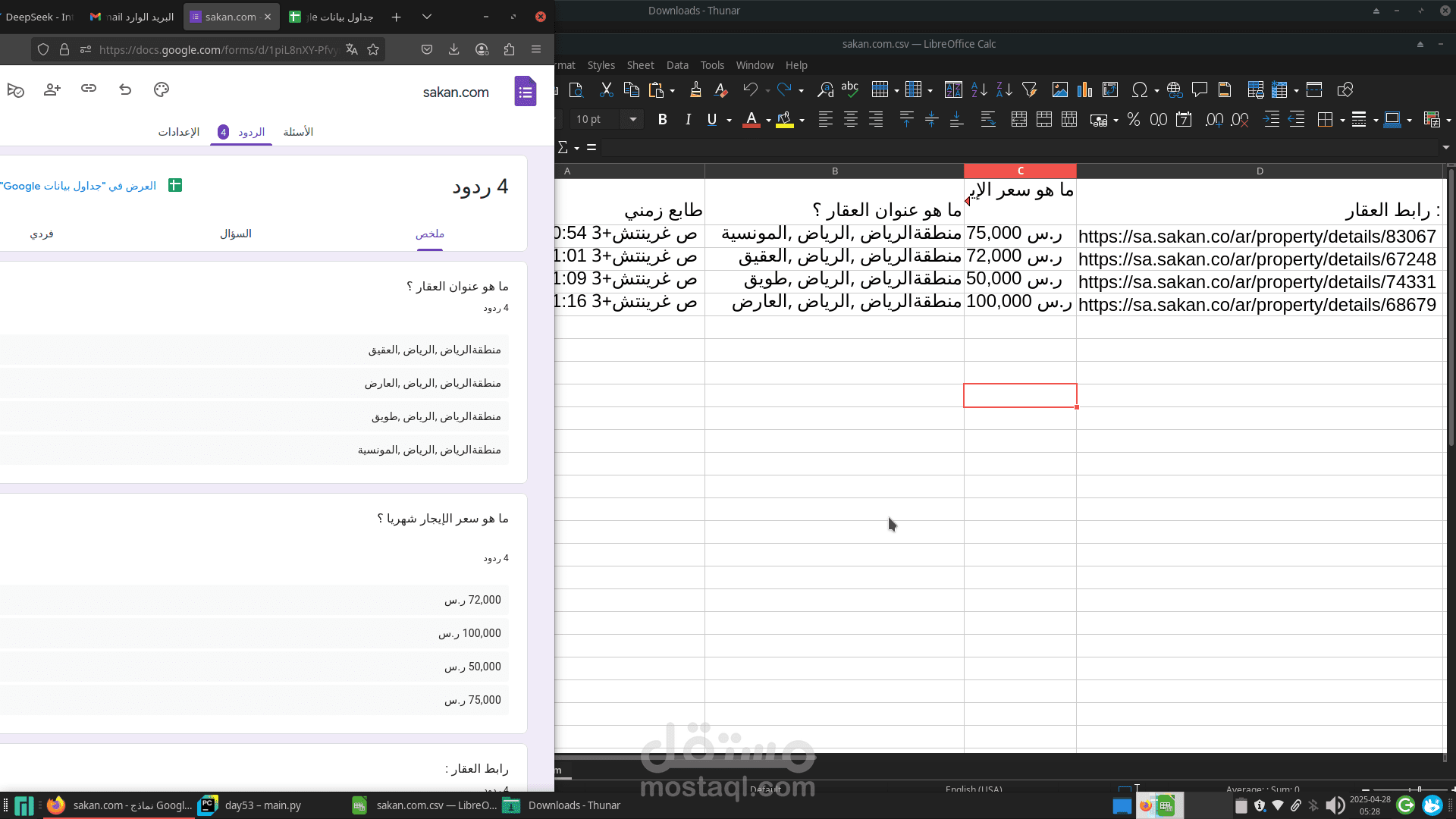
Task: Open the Data menu in Calc
Action: tap(677, 65)
